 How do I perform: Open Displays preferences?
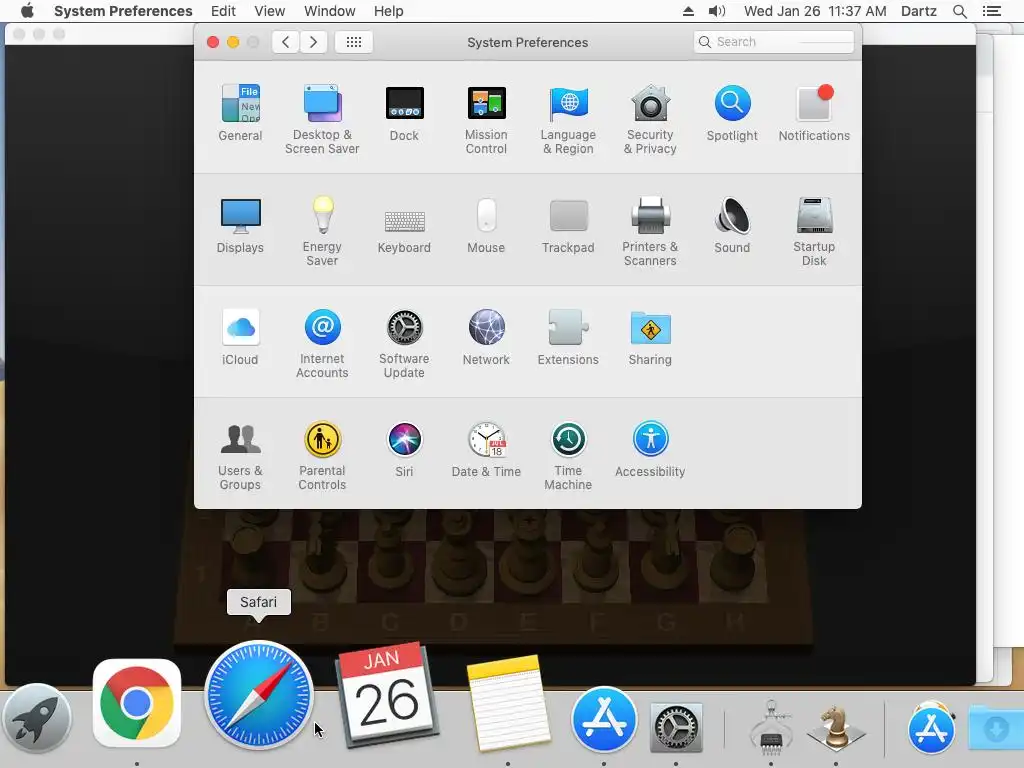click(x=240, y=225)
